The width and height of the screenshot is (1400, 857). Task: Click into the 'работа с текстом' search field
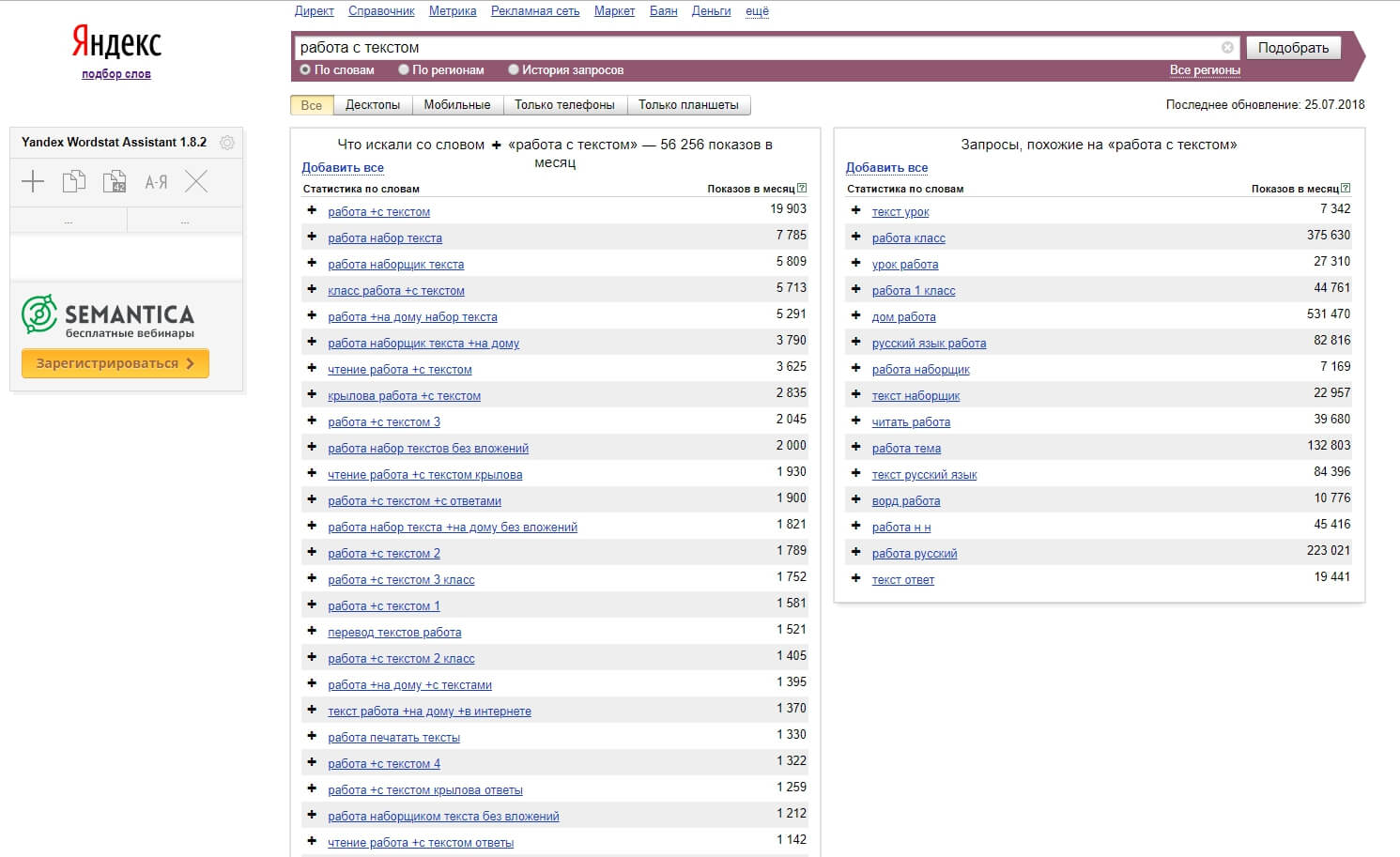point(756,48)
